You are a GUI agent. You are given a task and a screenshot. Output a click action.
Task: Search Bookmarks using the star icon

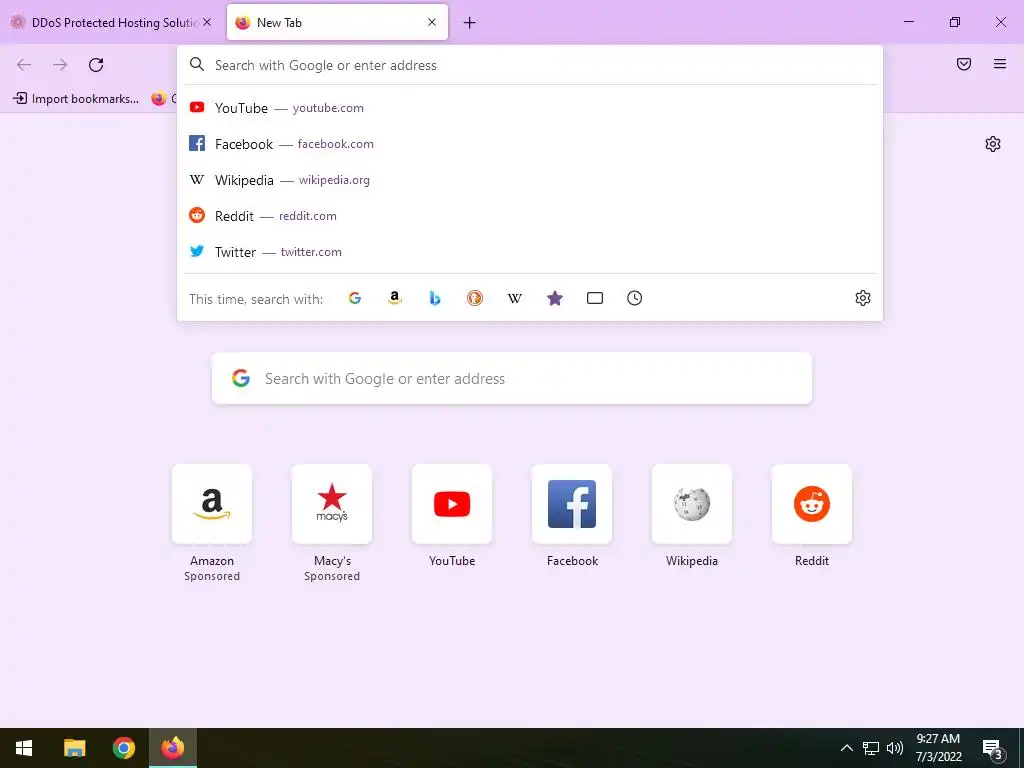(x=554, y=298)
